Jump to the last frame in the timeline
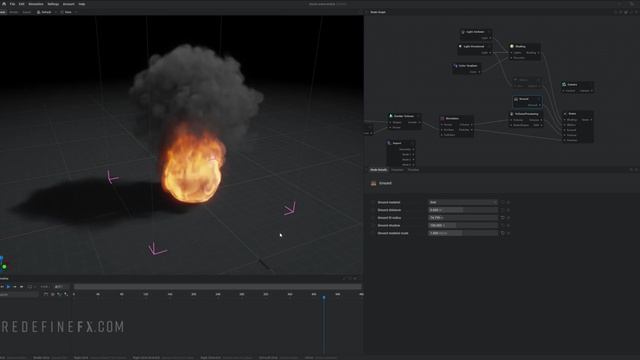 [22, 287]
